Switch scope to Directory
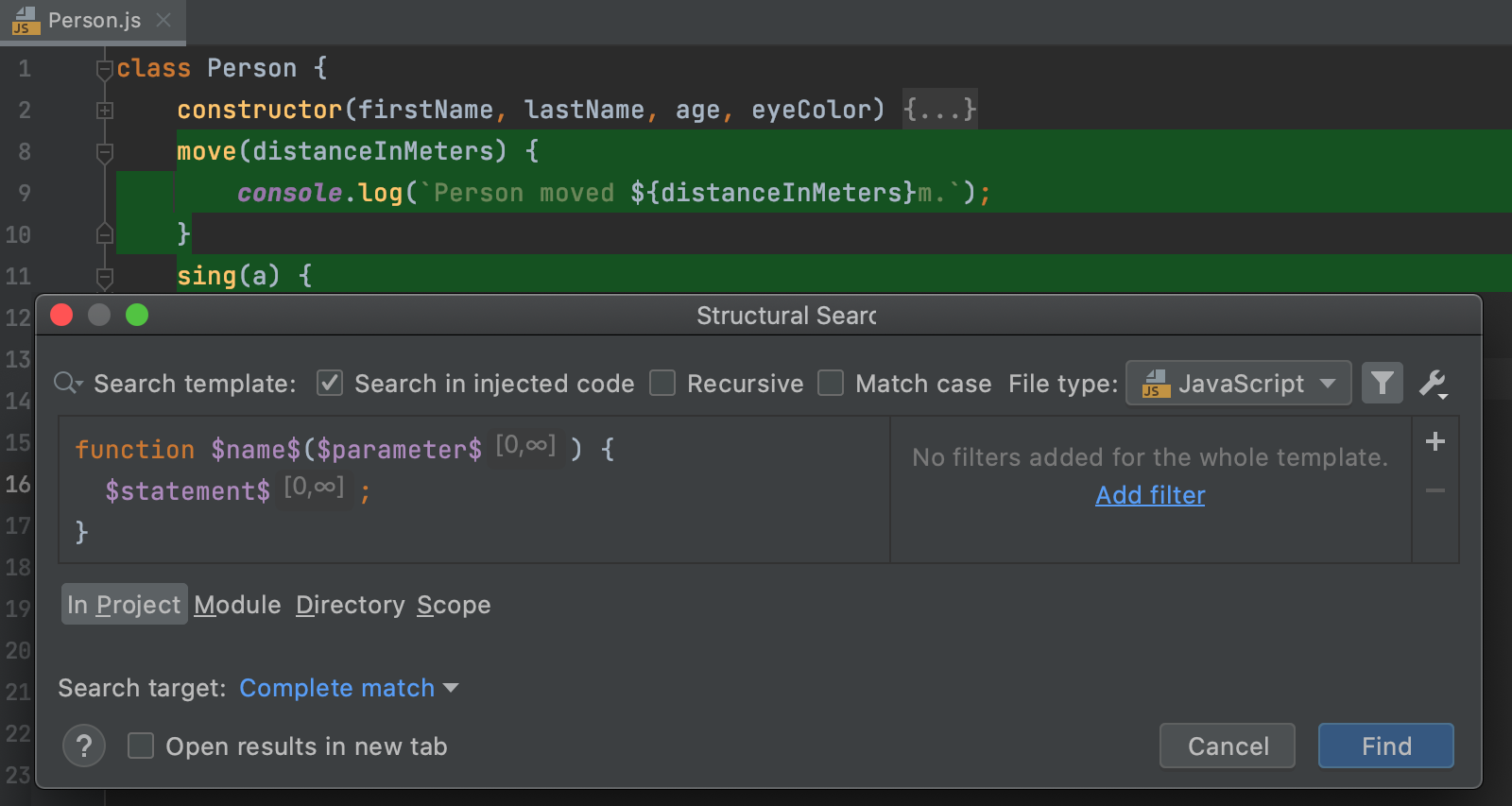This screenshot has width=1512, height=806. point(350,605)
